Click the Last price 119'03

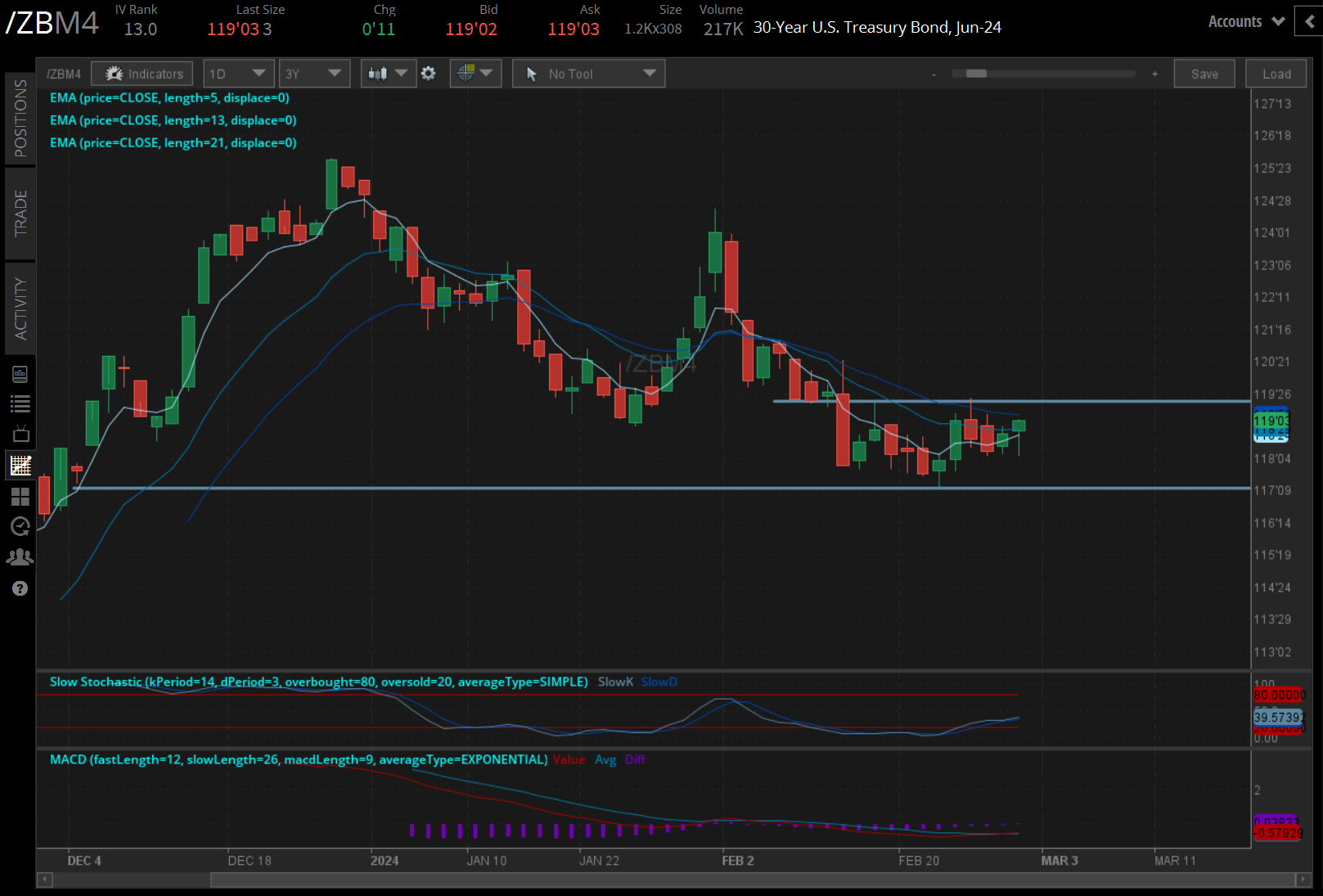(x=233, y=29)
